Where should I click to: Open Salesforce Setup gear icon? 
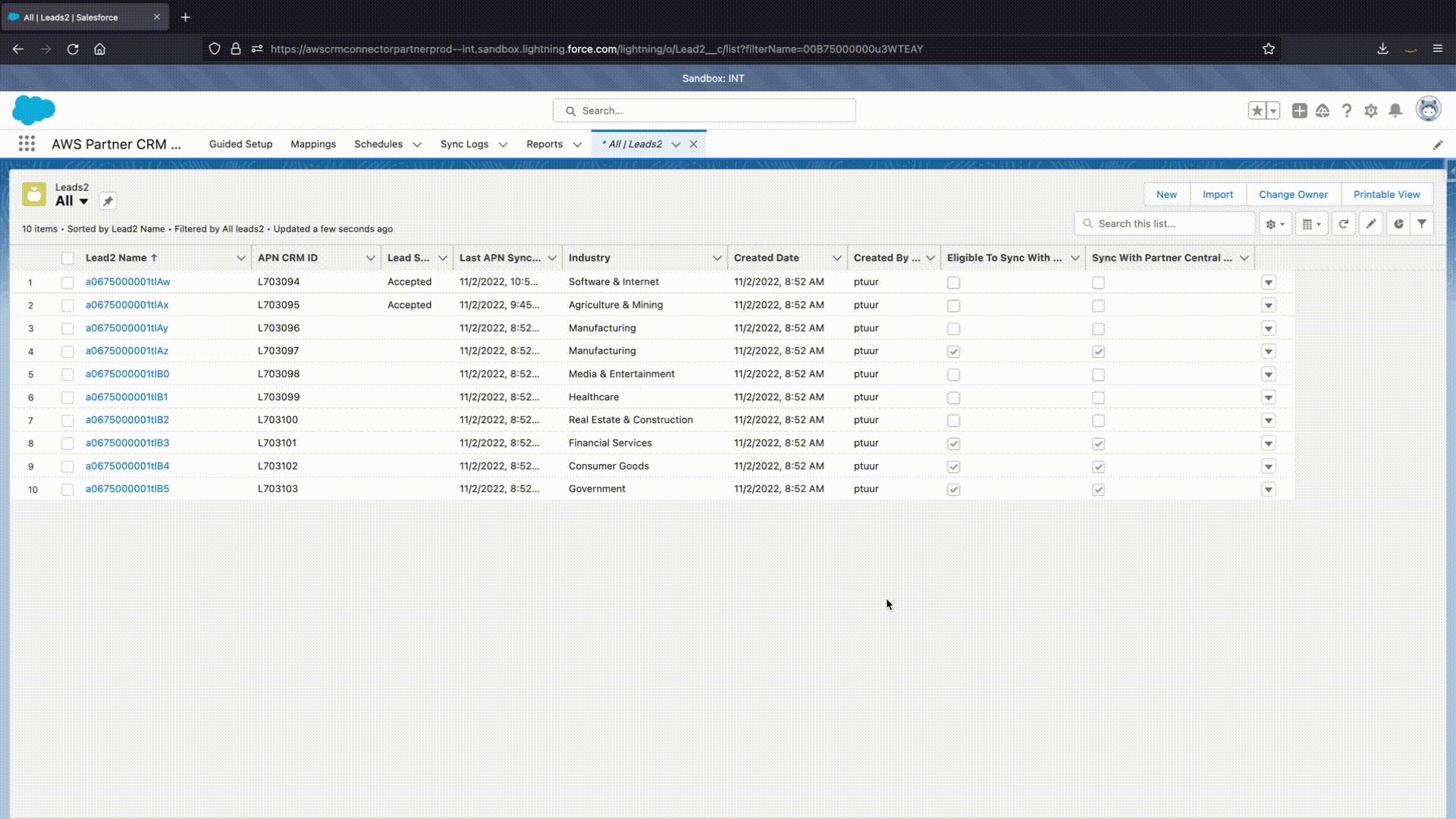click(x=1371, y=111)
